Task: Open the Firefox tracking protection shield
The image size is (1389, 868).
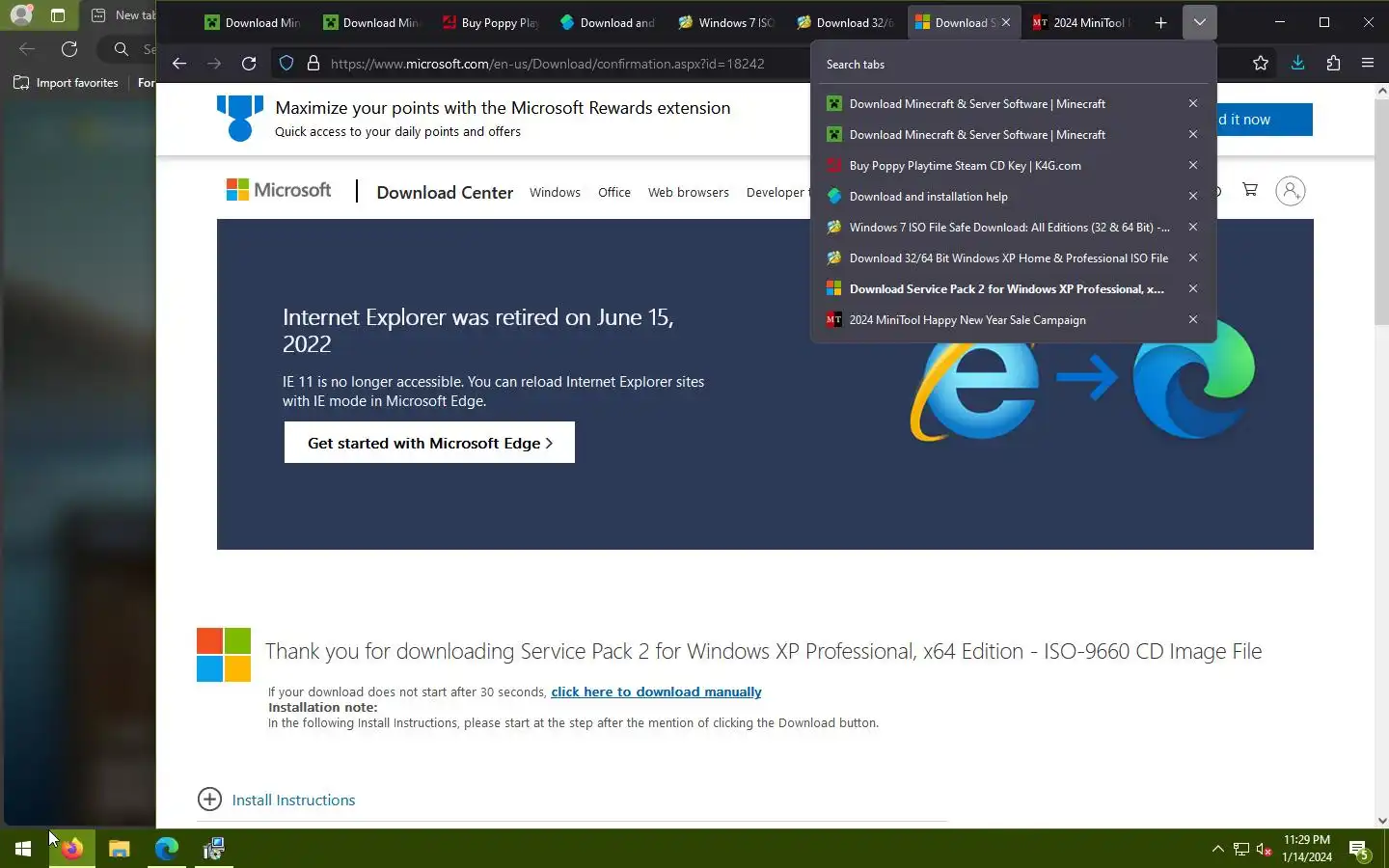Action: [286, 64]
